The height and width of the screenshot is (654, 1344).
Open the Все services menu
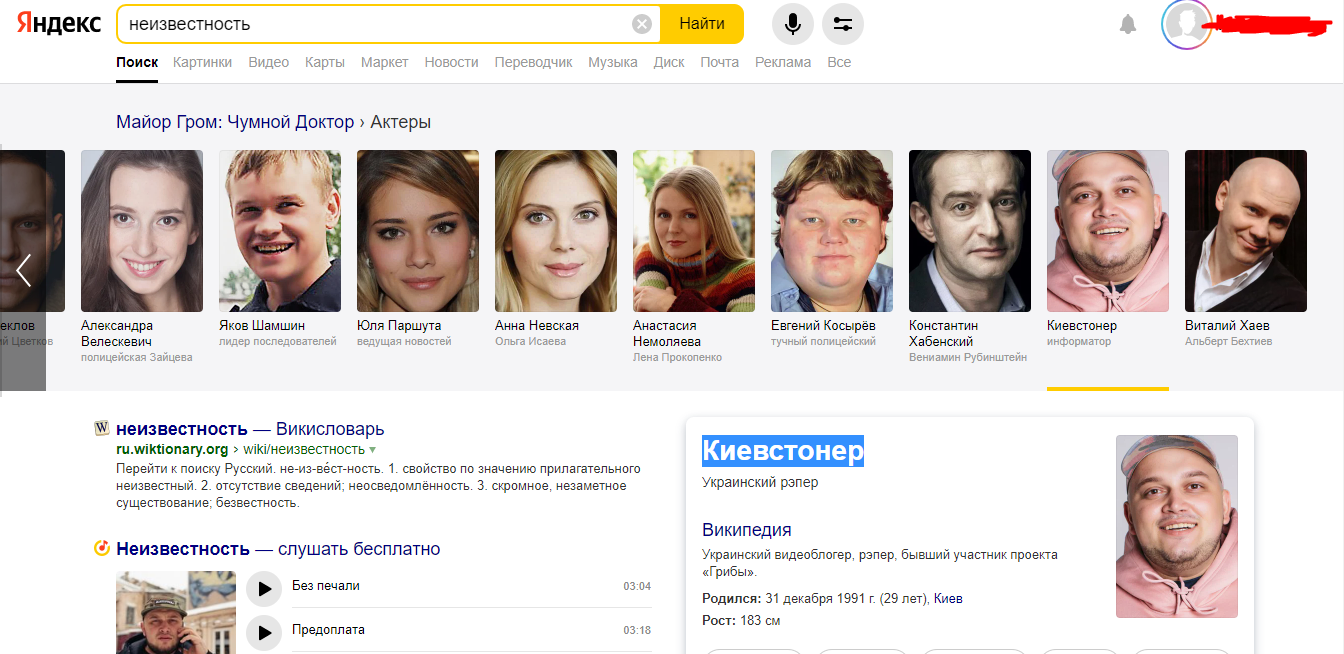point(839,62)
